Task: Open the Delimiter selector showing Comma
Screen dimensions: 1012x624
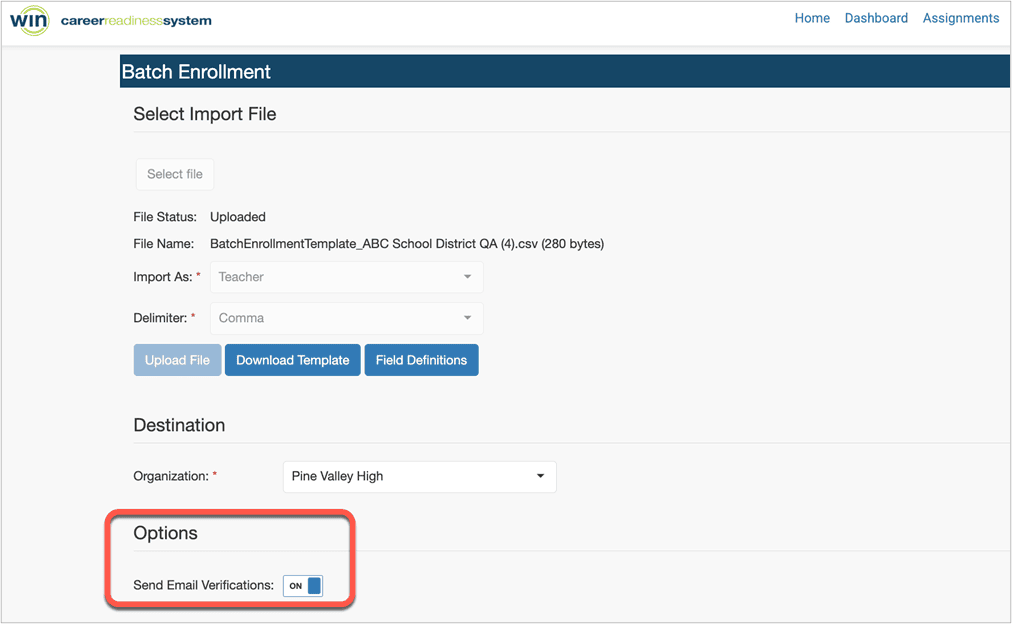Action: tap(345, 317)
